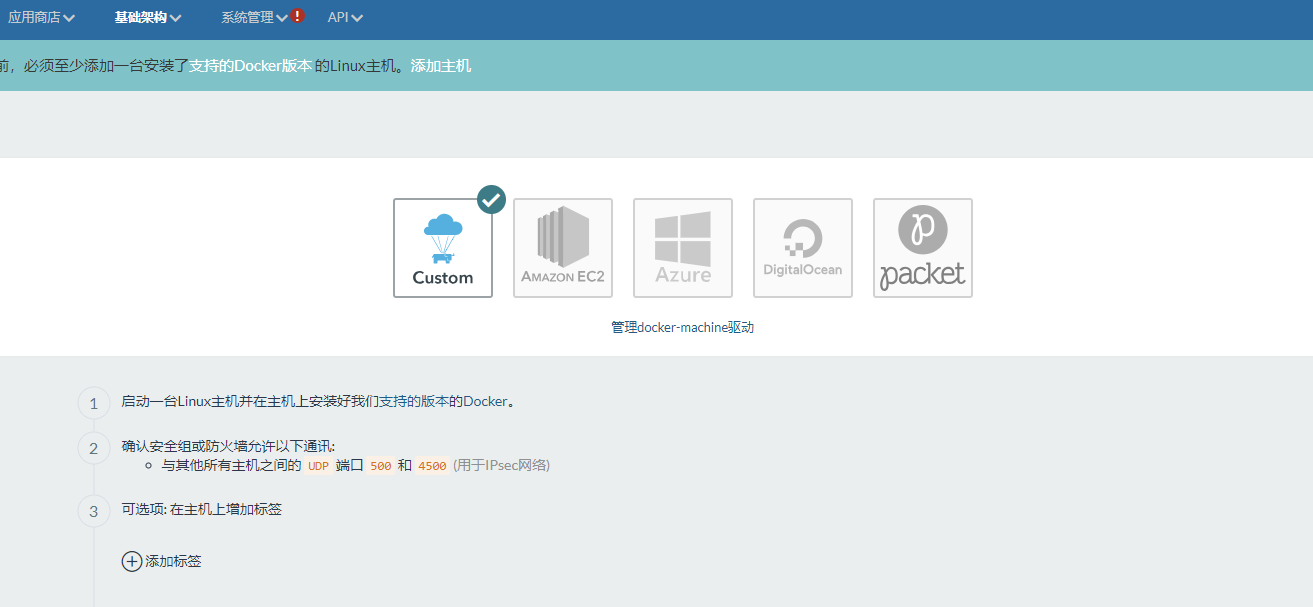Click the step 1 number circle
This screenshot has width=1313, height=607.
point(94,403)
